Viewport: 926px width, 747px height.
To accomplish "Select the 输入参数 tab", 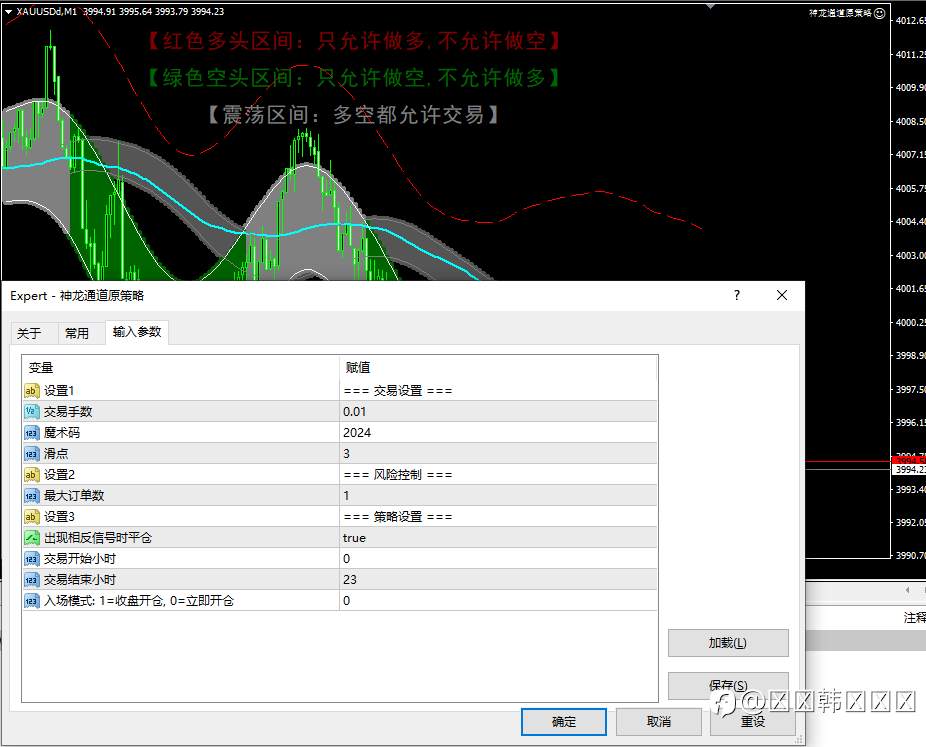I will click(x=137, y=332).
